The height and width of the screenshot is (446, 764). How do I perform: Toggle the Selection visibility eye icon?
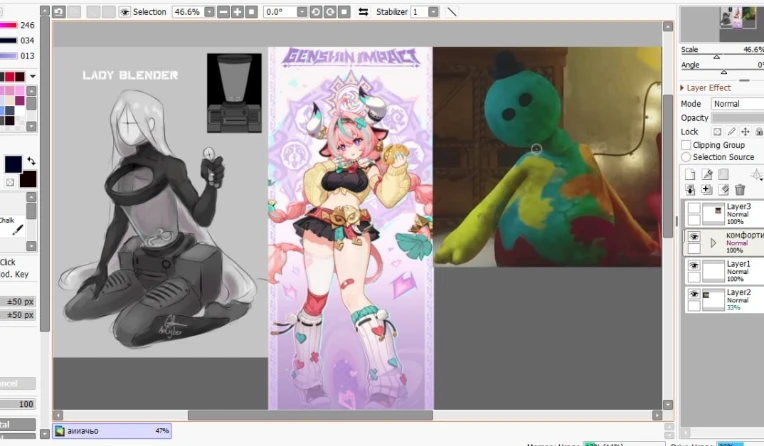pos(125,12)
